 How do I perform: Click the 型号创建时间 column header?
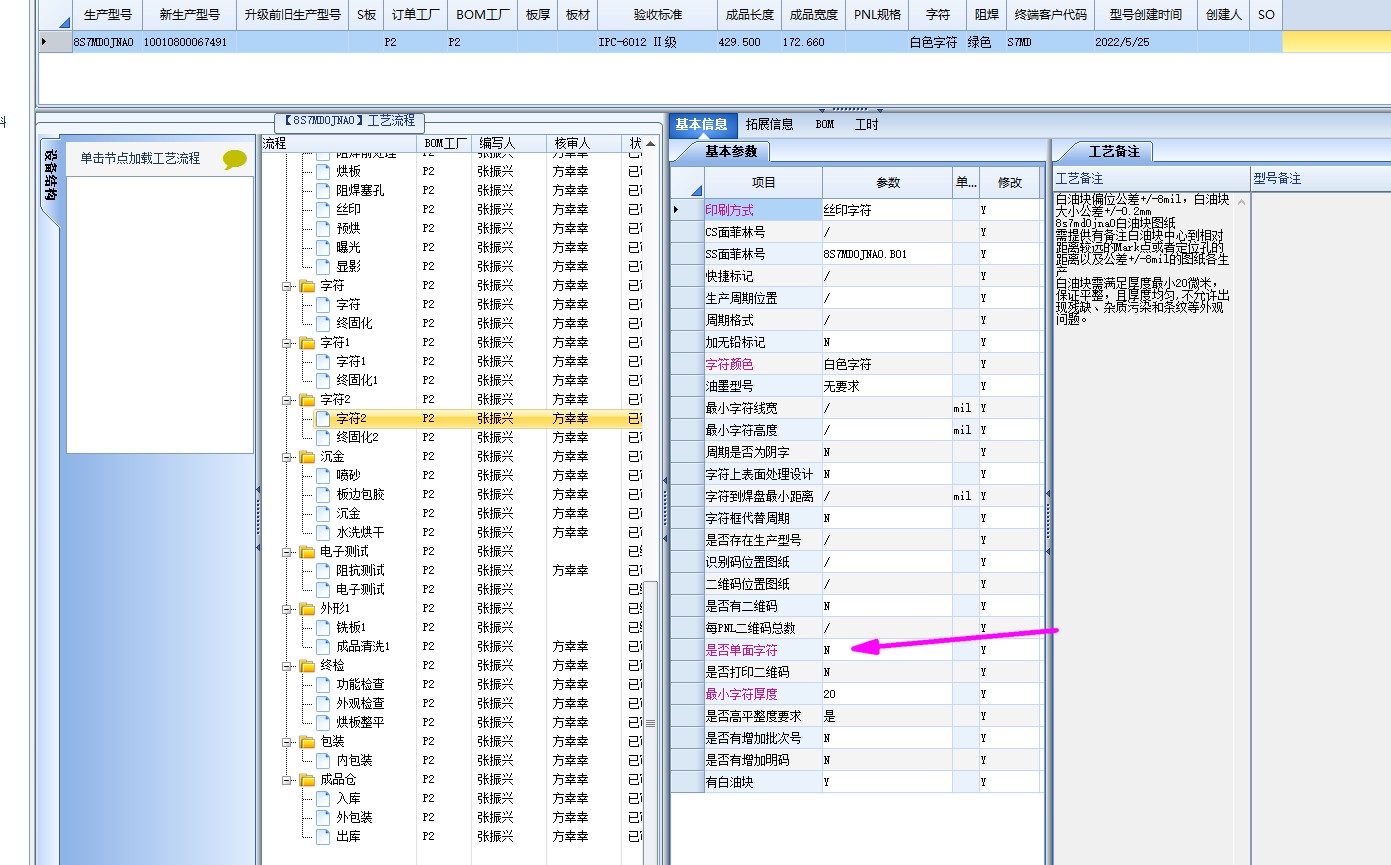pyautogui.click(x=1145, y=15)
